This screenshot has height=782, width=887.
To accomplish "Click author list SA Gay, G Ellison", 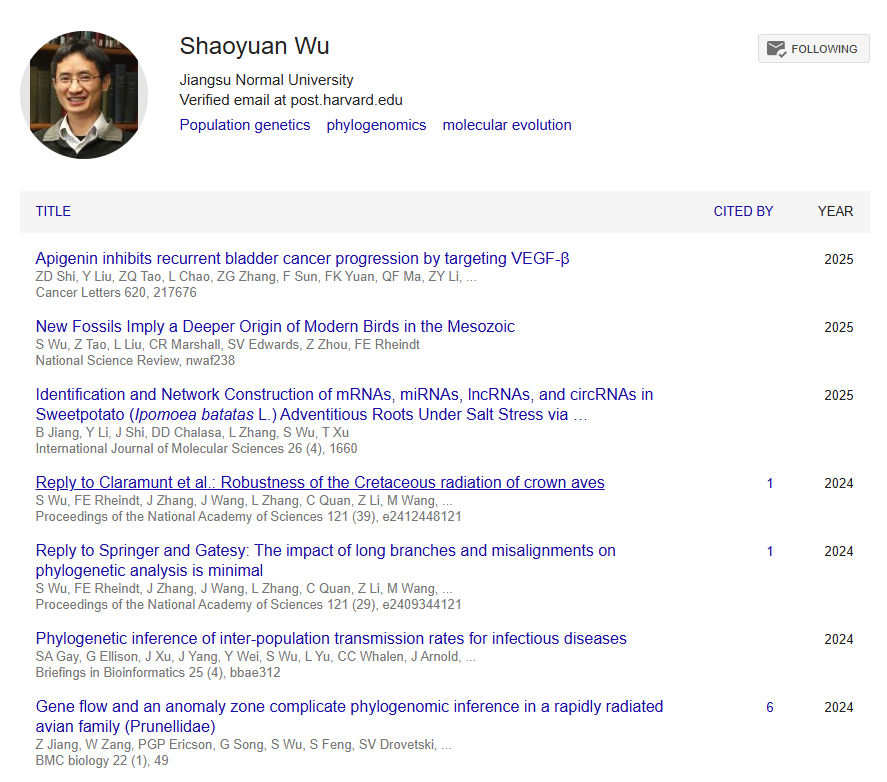I will click(256, 656).
